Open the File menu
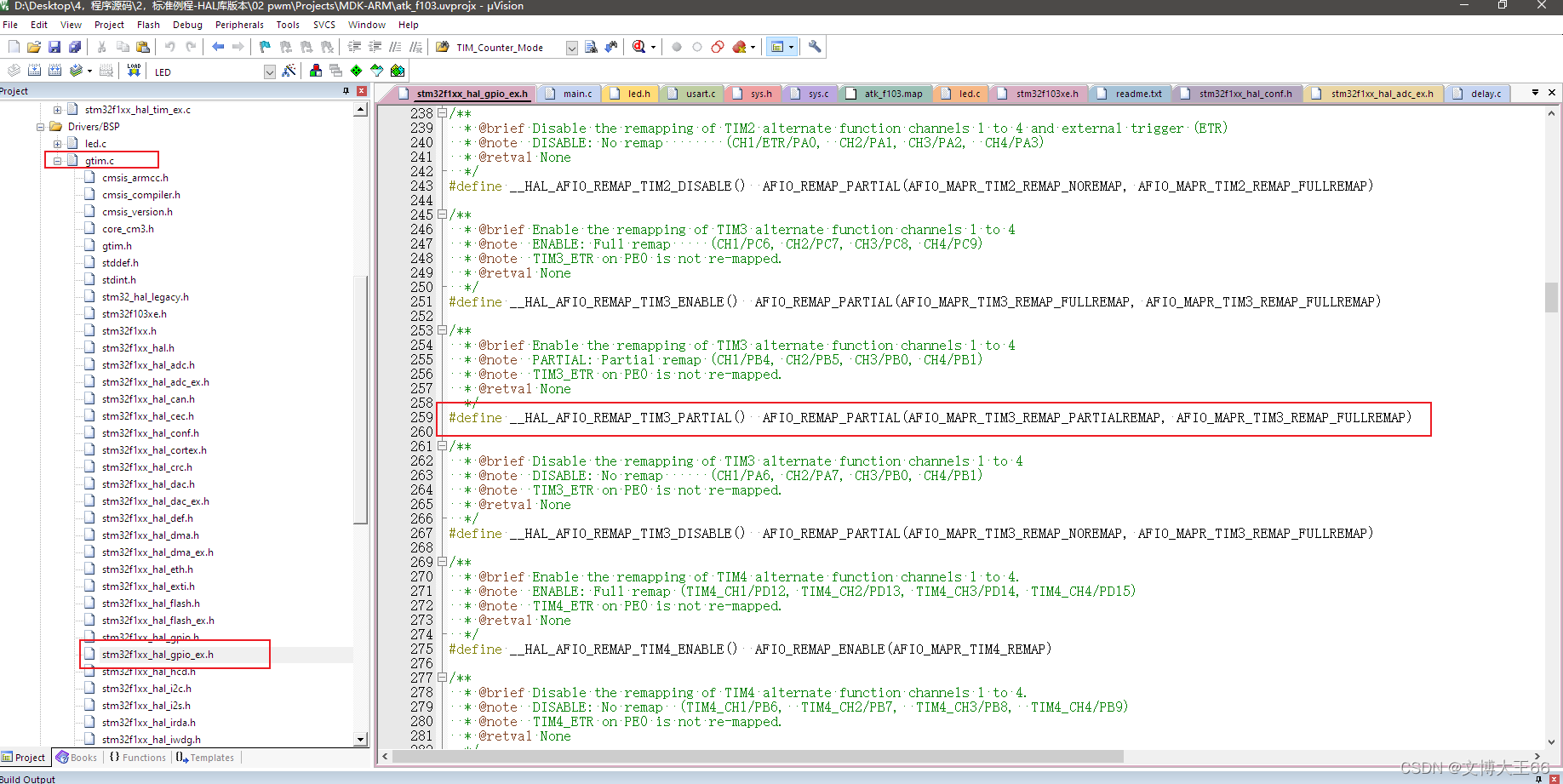Viewport: 1563px width, 784px height. (x=10, y=25)
